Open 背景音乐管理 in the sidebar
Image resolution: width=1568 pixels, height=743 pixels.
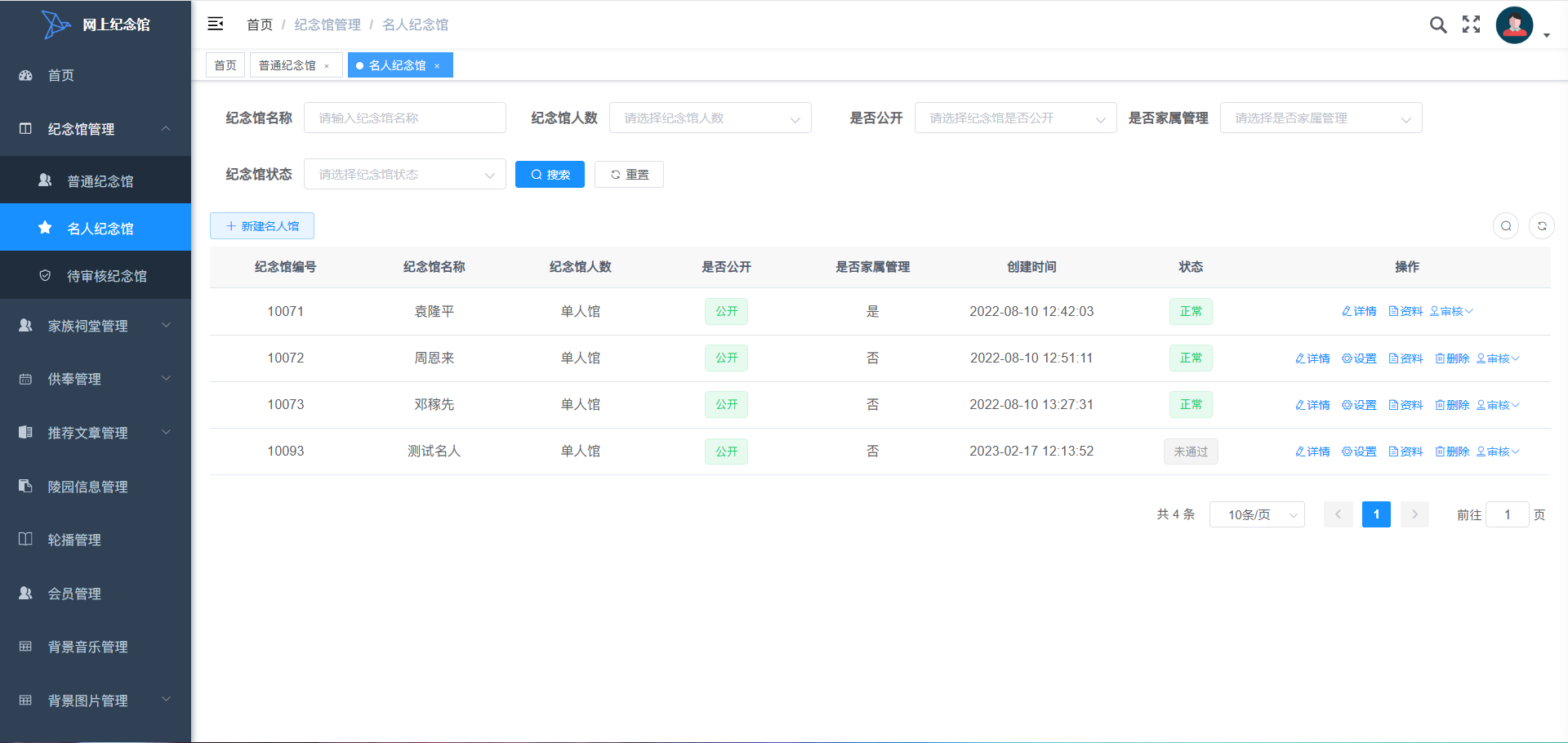tap(96, 647)
